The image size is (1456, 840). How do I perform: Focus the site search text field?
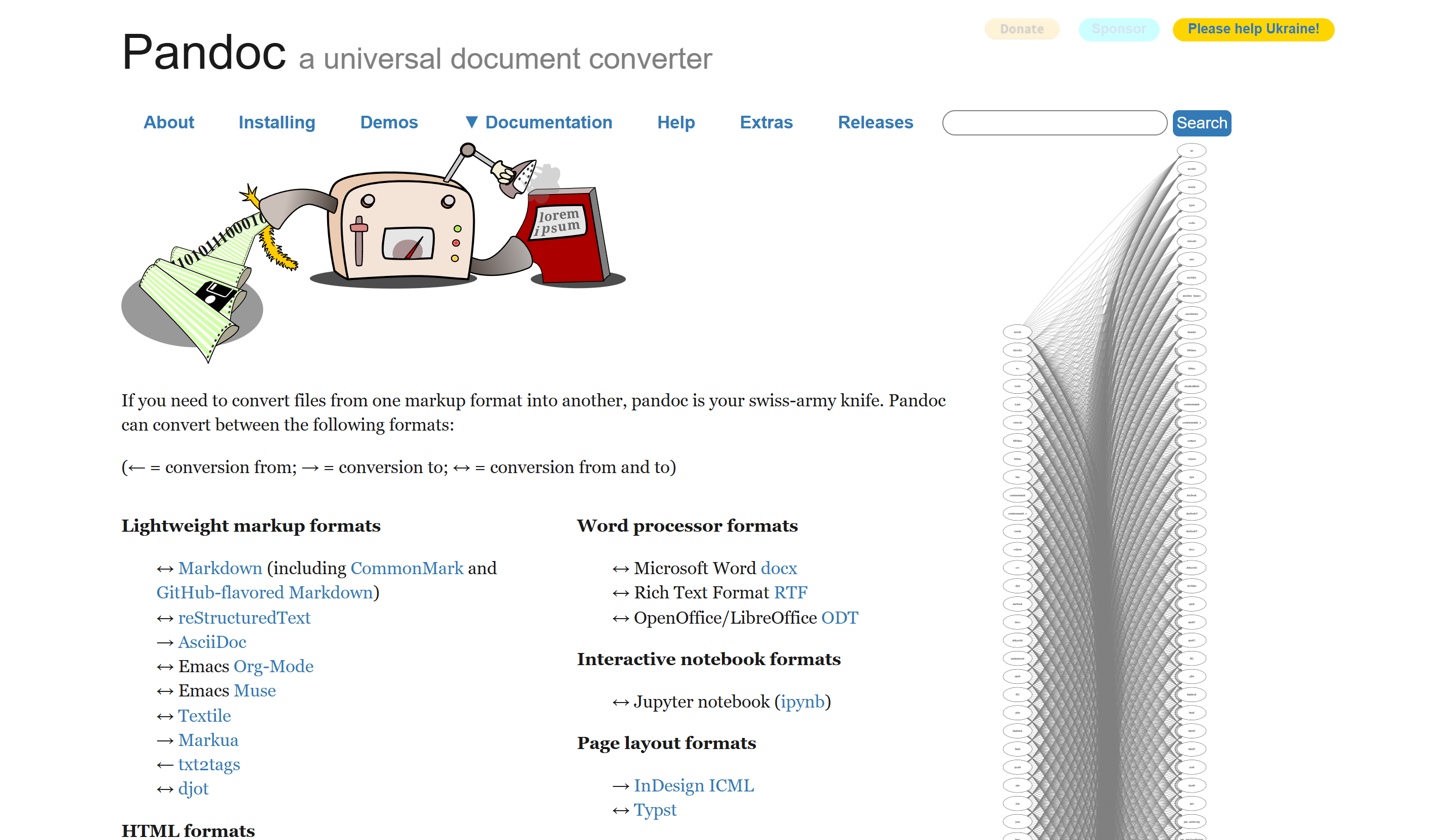(1055, 123)
